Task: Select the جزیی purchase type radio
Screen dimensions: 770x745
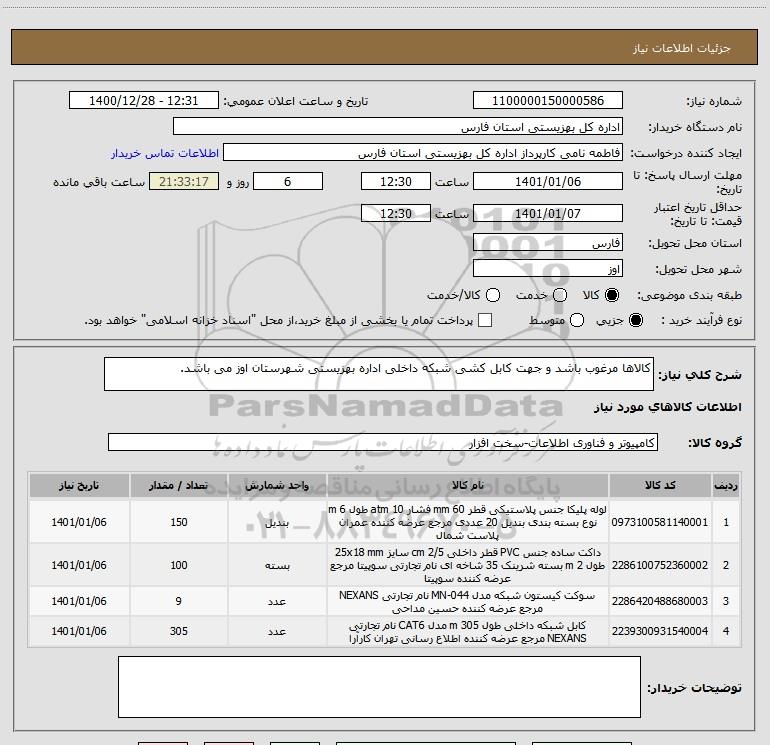Action: pyautogui.click(x=635, y=320)
